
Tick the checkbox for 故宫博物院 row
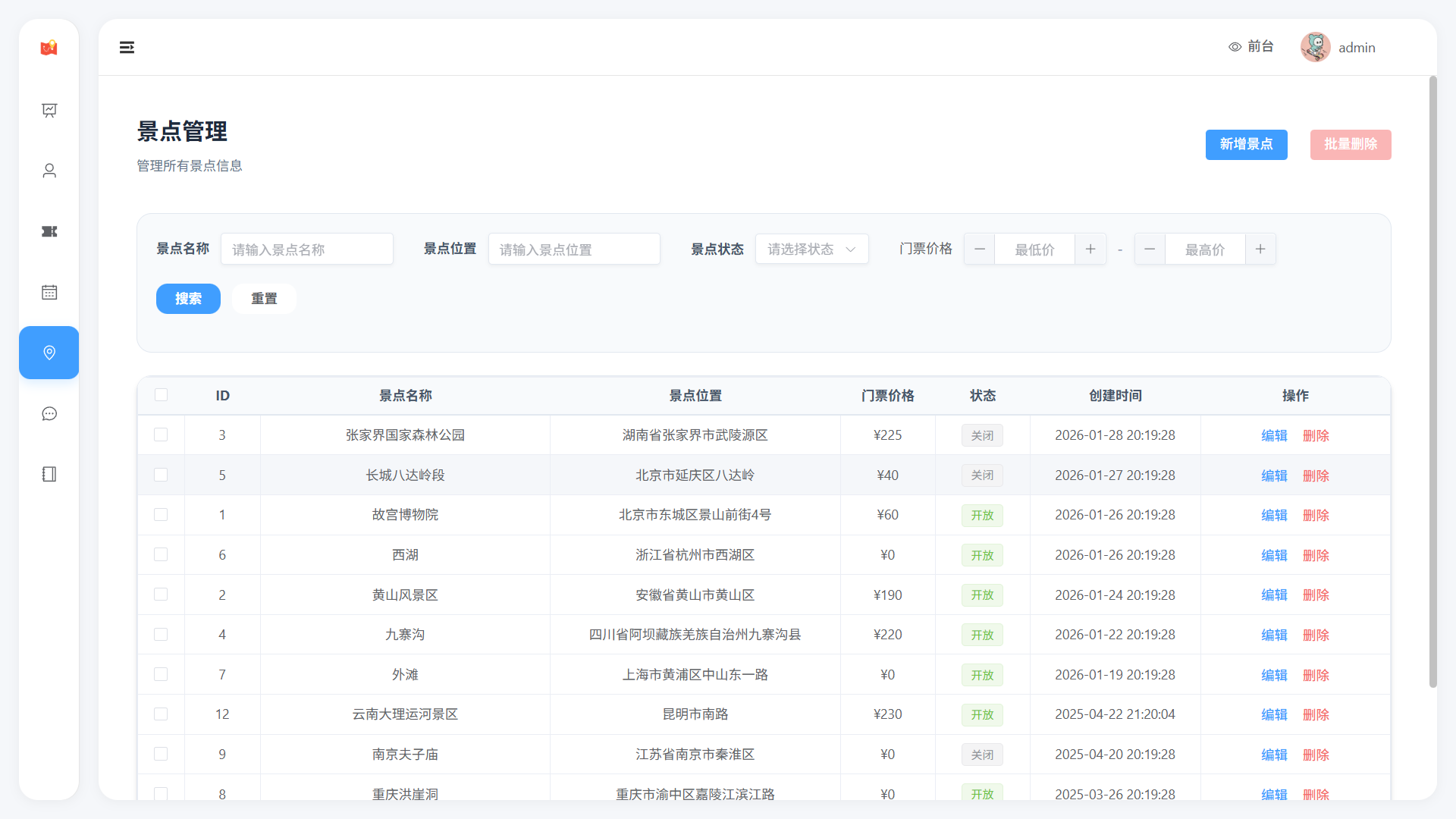click(x=161, y=515)
